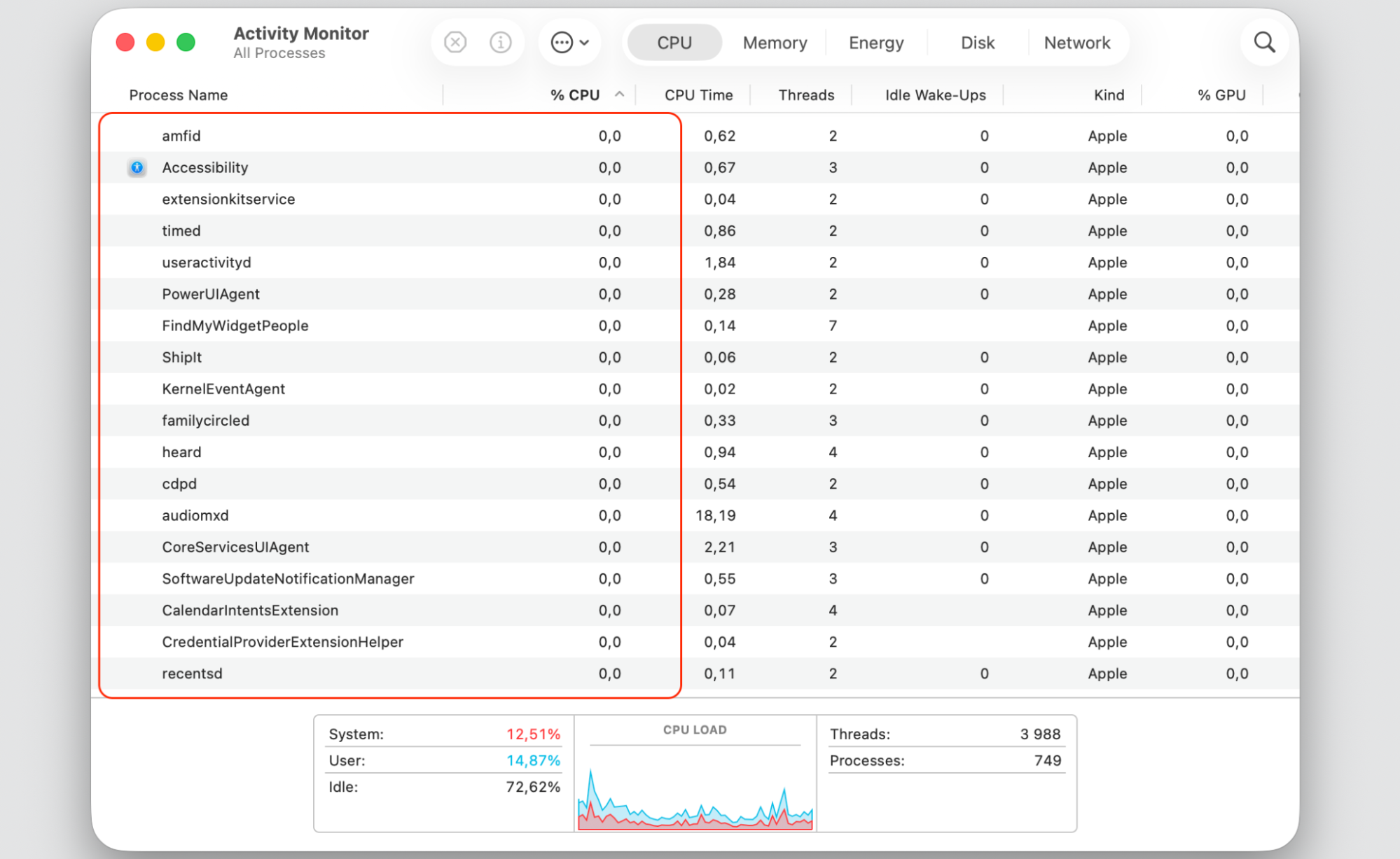Sort by Idle Wake-Ups column header
Screen dimensions: 1400x859
click(935, 95)
